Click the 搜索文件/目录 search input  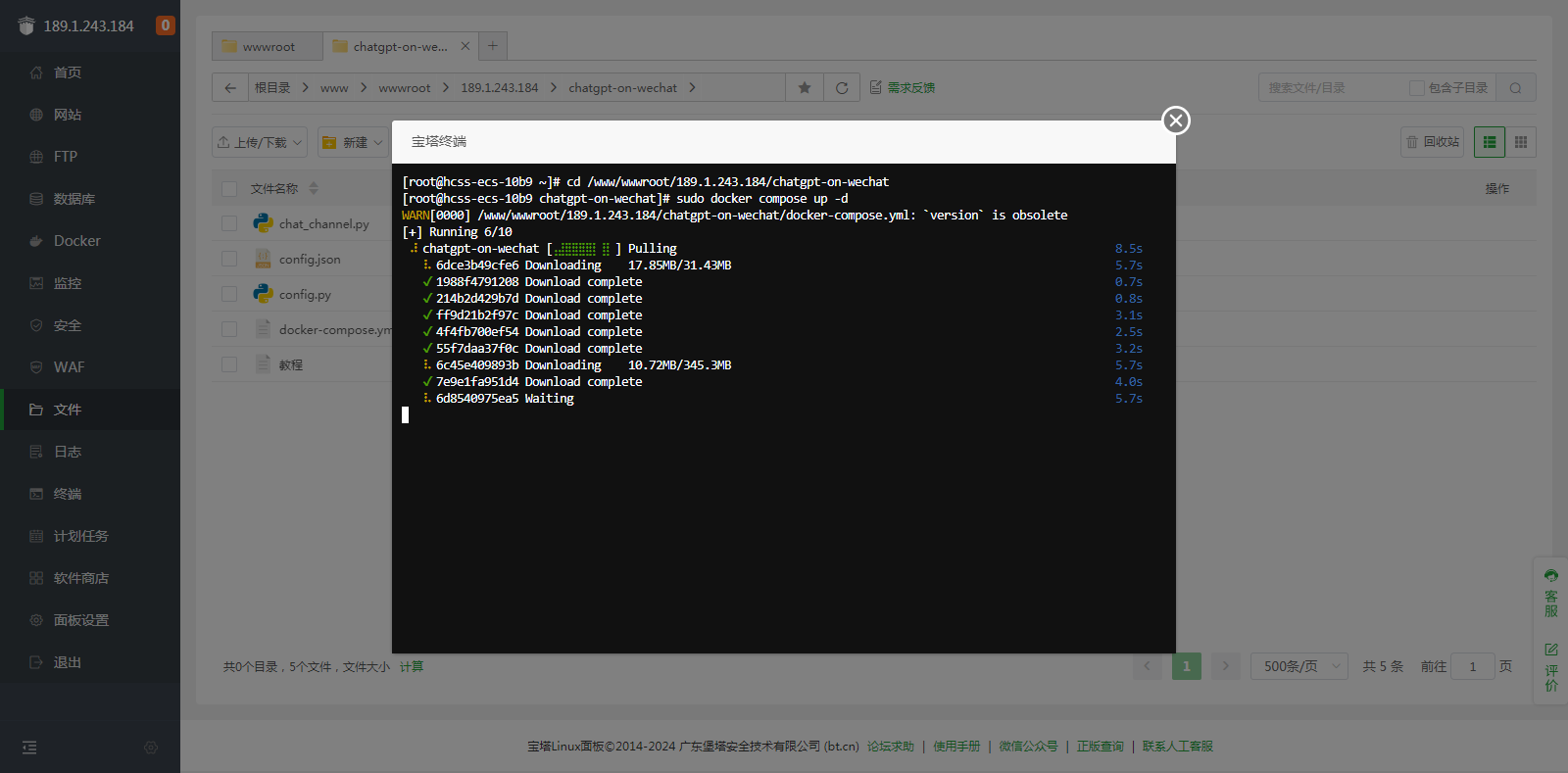pos(1333,87)
